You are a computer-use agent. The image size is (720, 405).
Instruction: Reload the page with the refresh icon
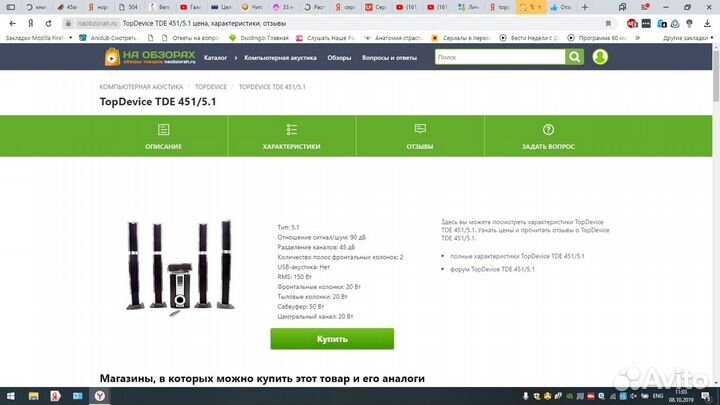coord(48,23)
